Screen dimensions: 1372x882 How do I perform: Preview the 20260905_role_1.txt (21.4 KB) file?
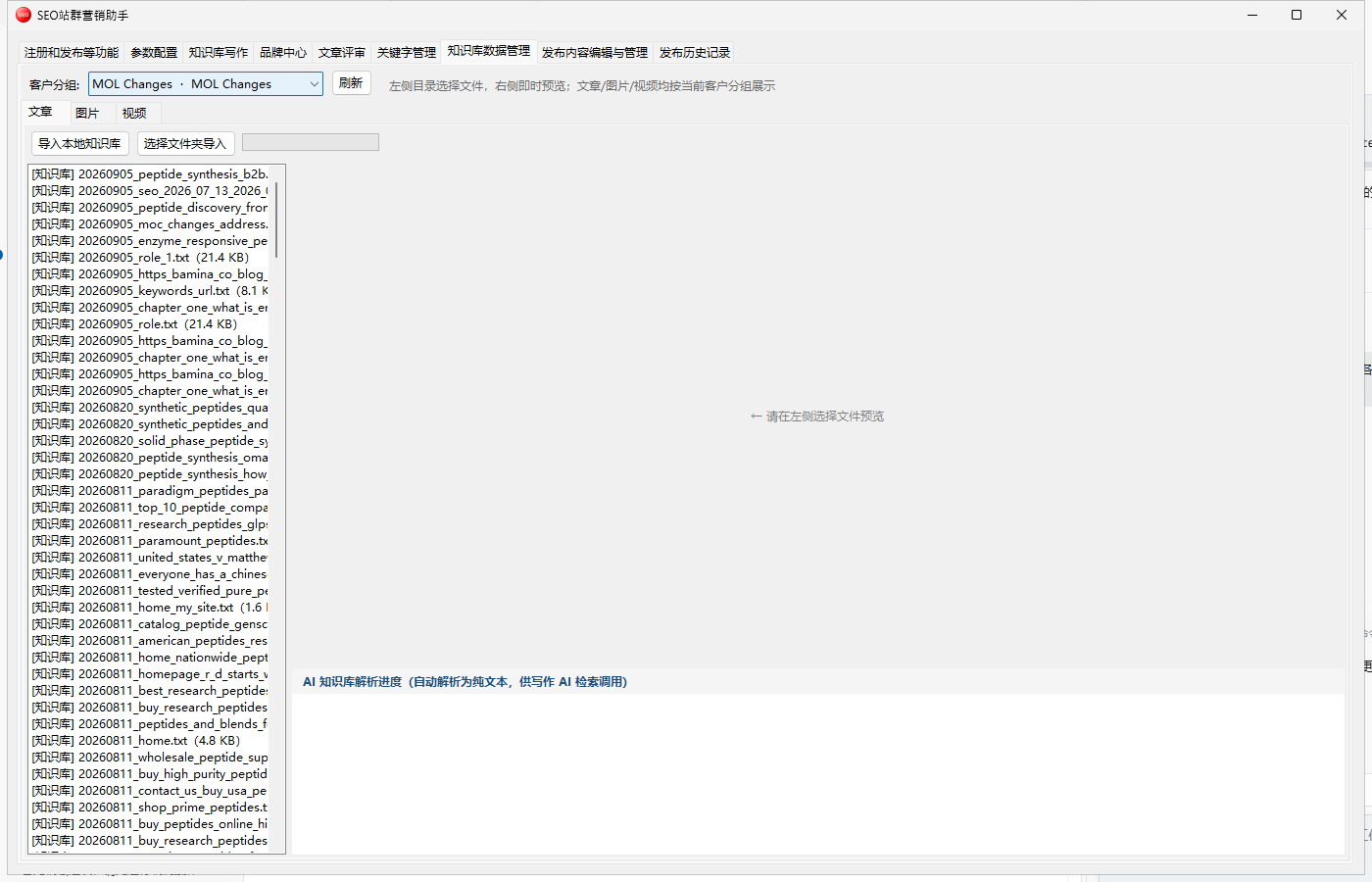tap(149, 258)
